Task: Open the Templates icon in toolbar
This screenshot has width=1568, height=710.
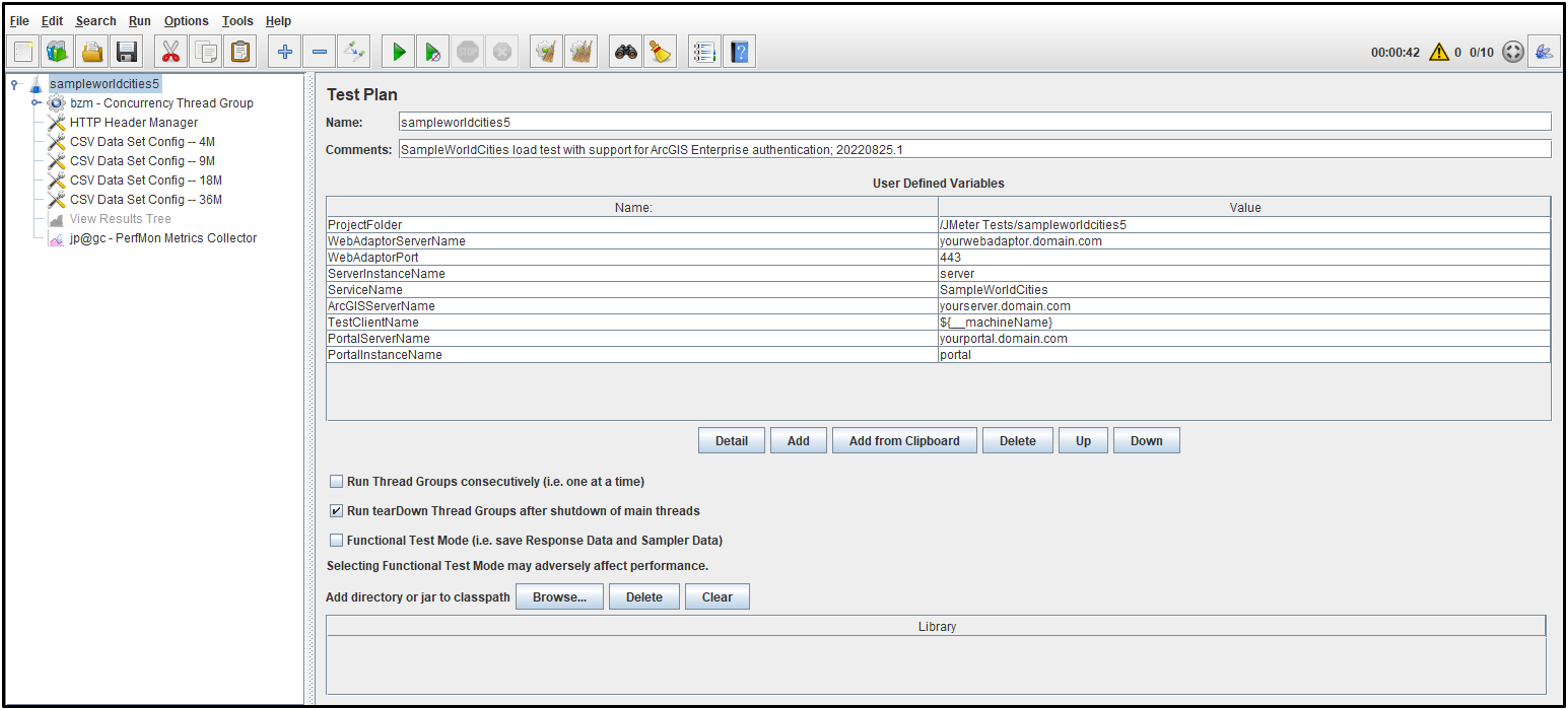Action: [58, 51]
